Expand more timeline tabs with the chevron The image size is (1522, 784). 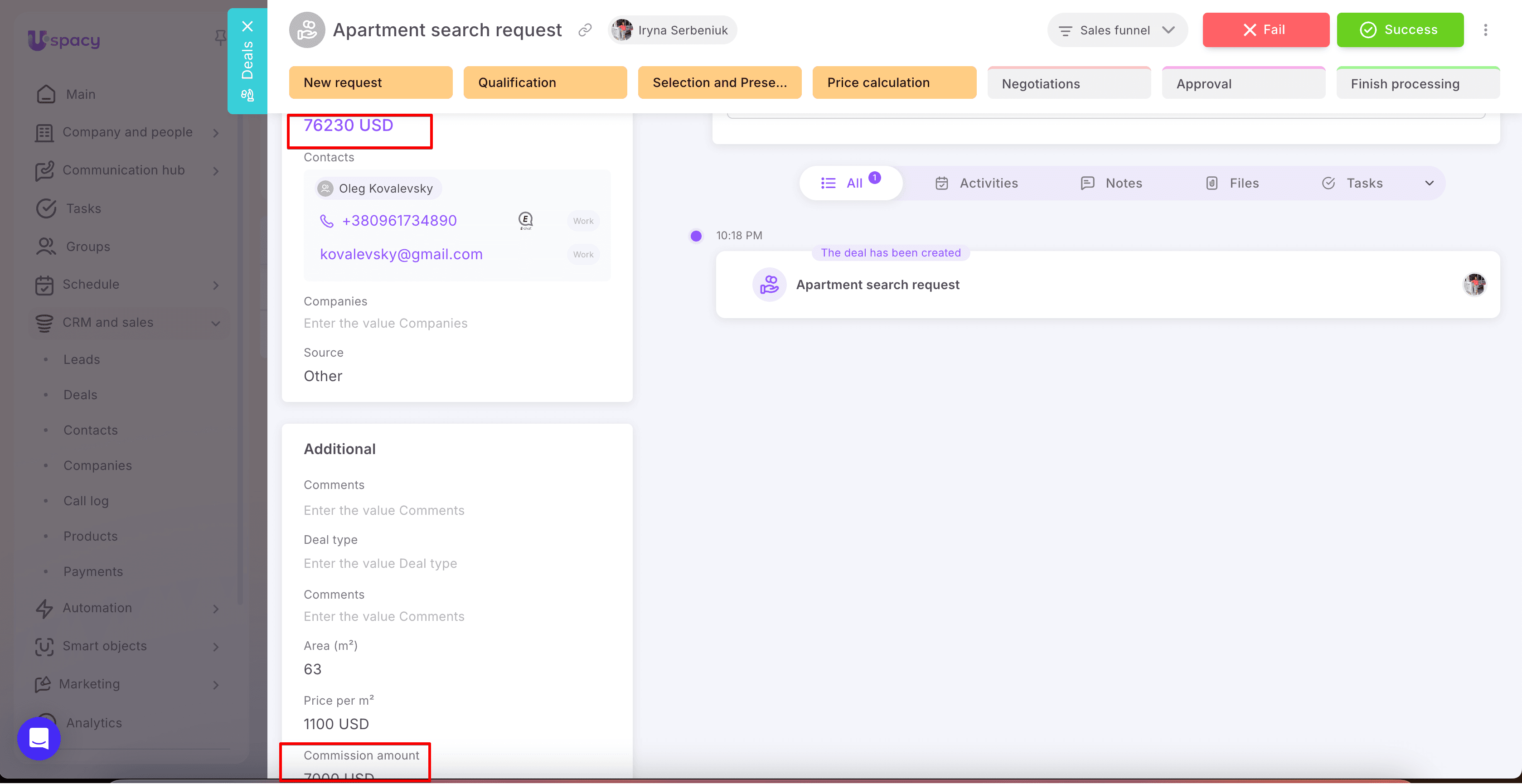(1429, 183)
